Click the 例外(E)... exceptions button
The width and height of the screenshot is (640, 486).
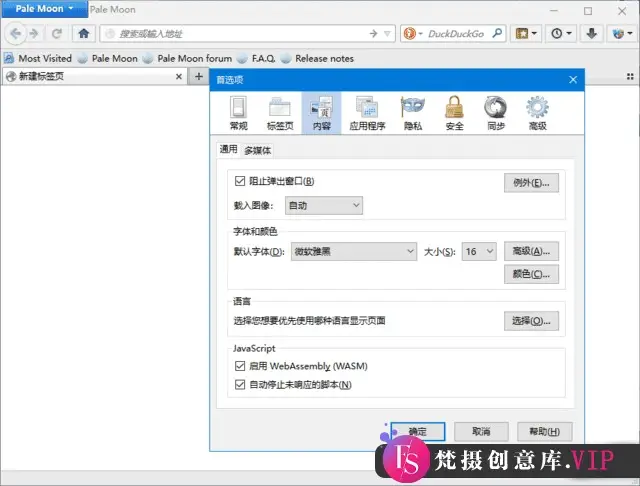point(531,183)
